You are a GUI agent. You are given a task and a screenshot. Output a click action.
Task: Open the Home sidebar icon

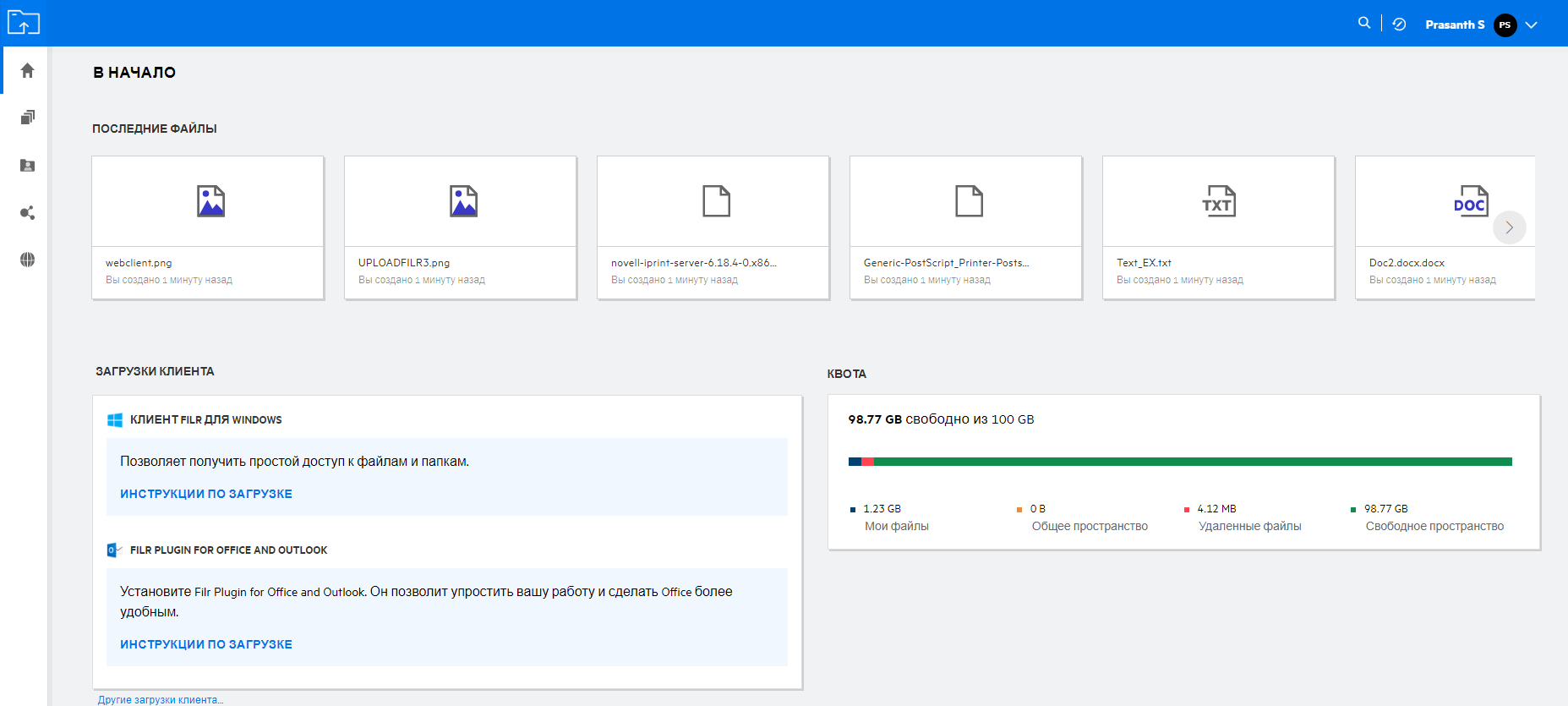pos(27,70)
